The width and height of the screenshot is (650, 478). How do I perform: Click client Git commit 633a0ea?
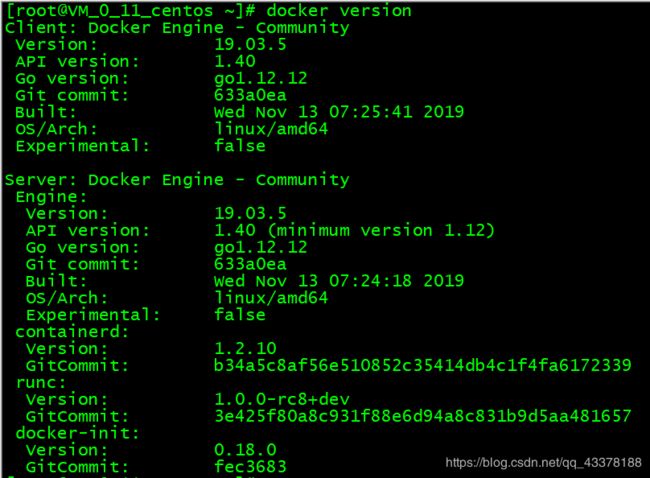(250, 95)
